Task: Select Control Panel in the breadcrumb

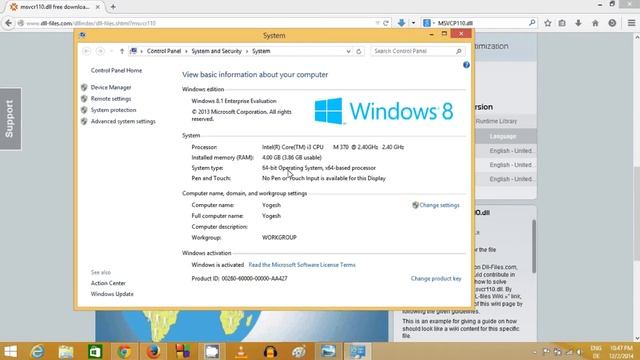Action: pyautogui.click(x=164, y=51)
